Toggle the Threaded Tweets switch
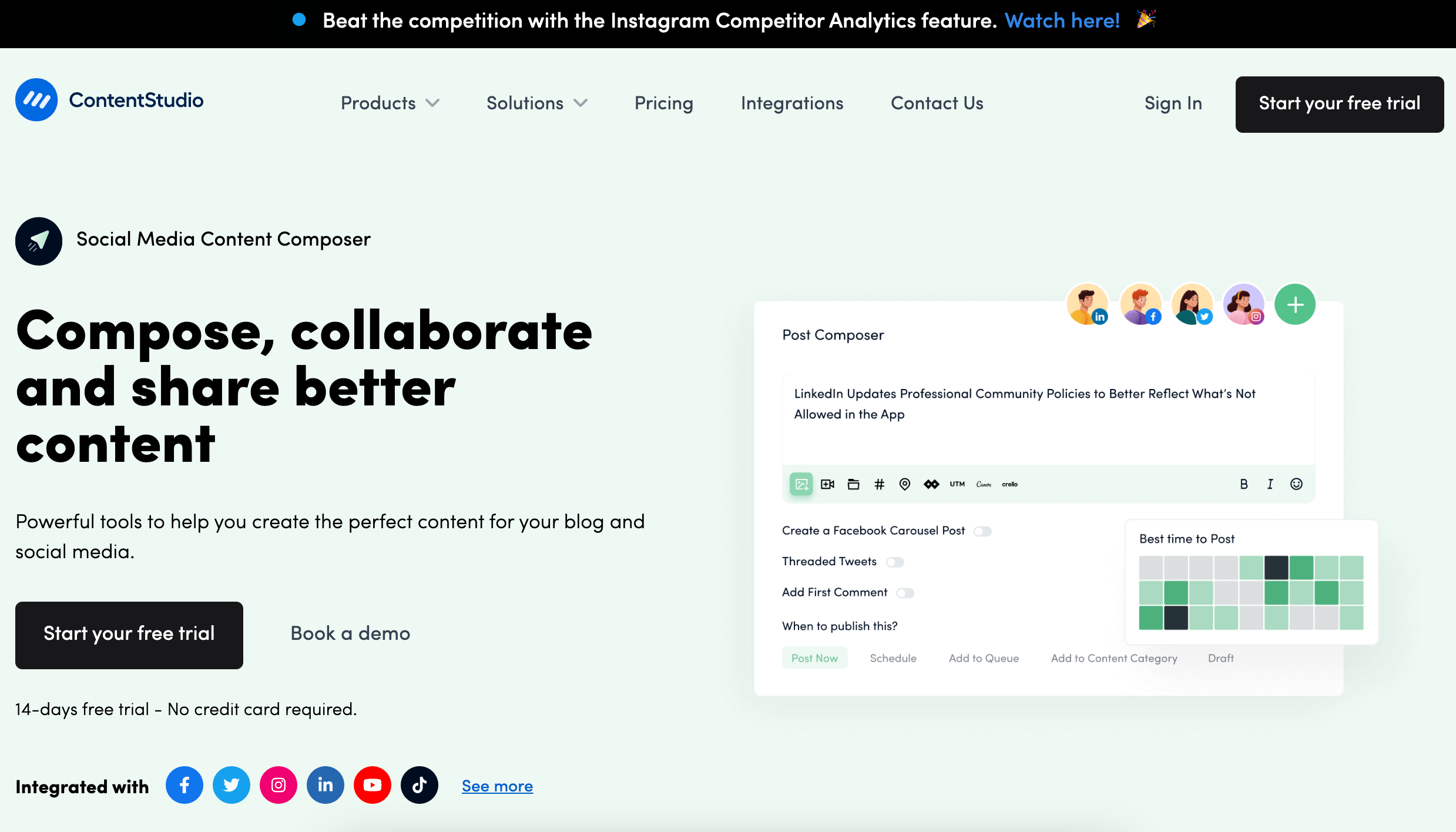Screen dimensions: 1456x832 click(893, 561)
